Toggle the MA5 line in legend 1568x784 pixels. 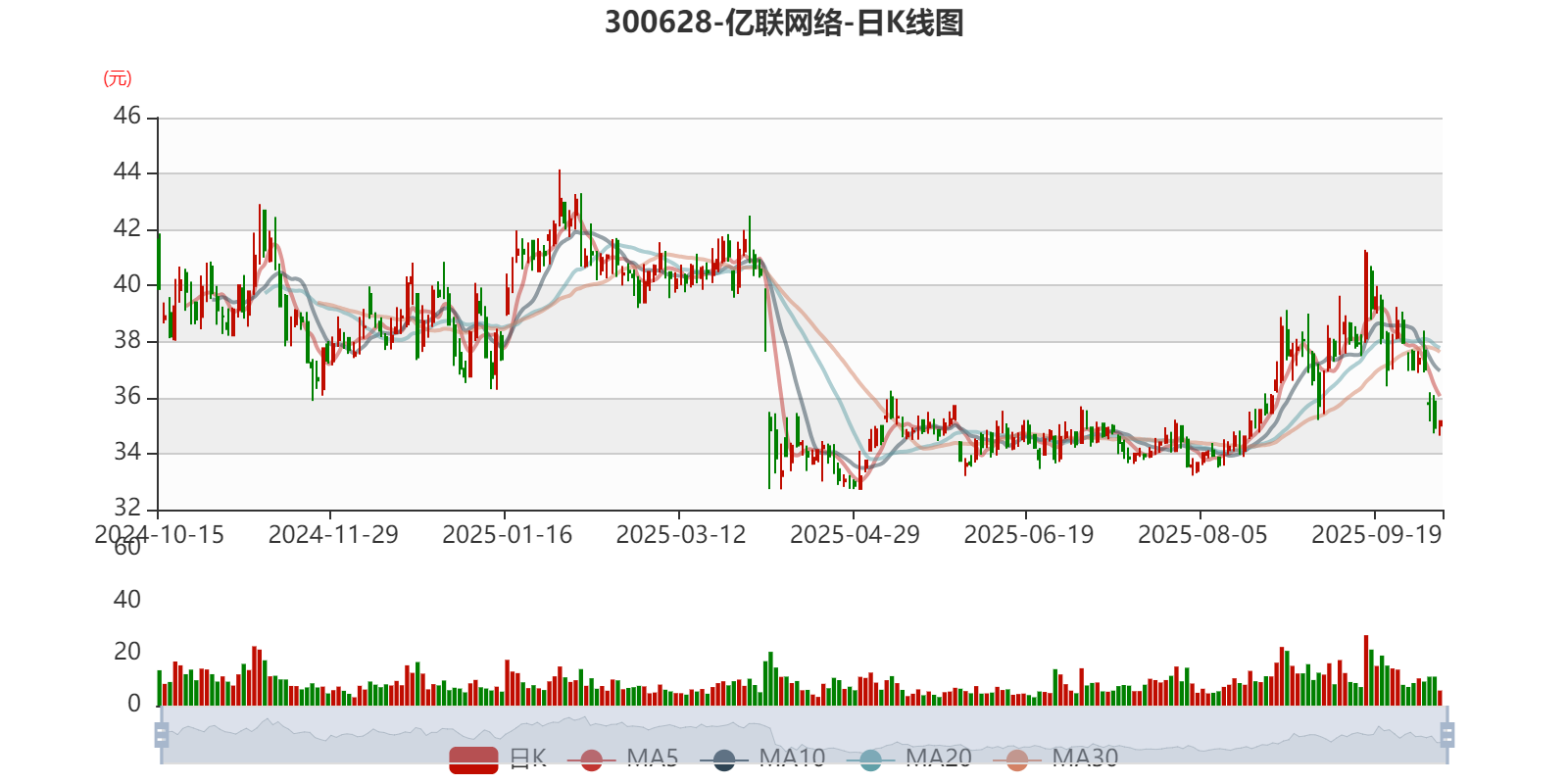[x=622, y=759]
